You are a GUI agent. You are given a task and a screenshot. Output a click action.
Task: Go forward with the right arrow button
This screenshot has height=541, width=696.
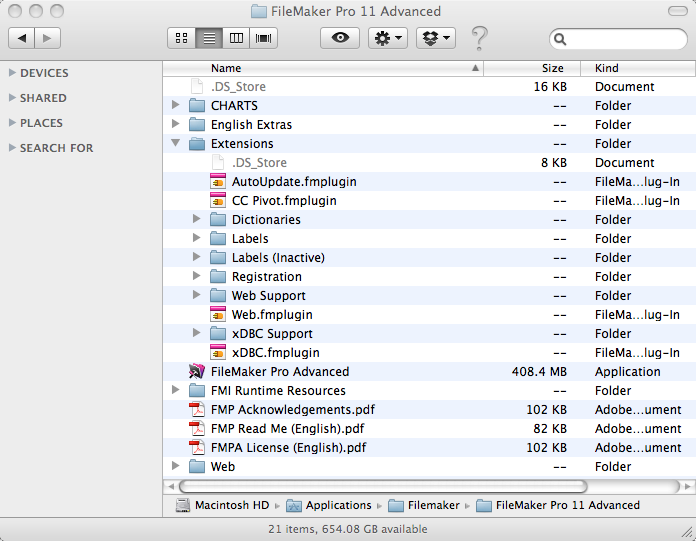click(47, 38)
